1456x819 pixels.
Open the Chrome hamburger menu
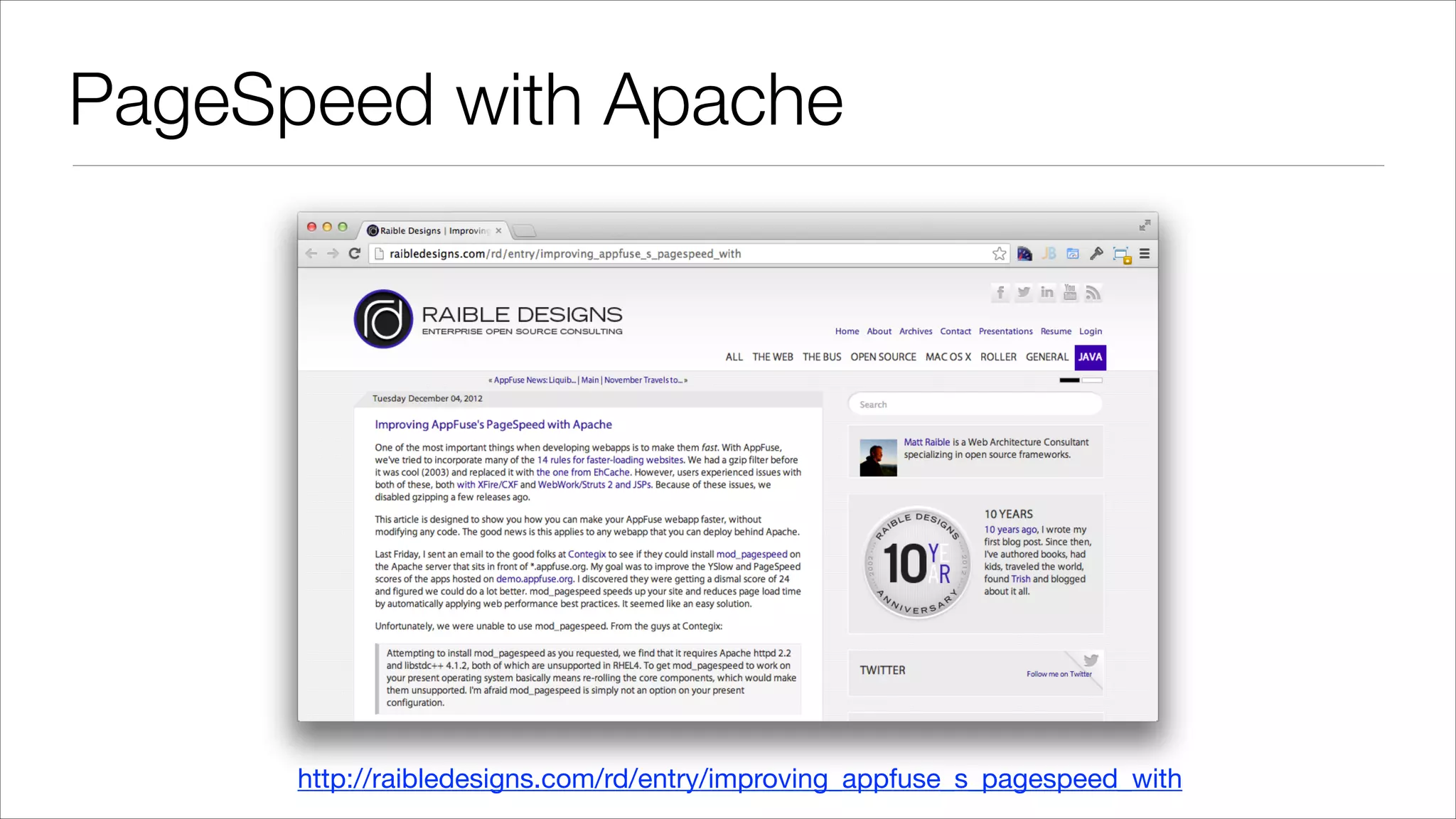click(1145, 254)
